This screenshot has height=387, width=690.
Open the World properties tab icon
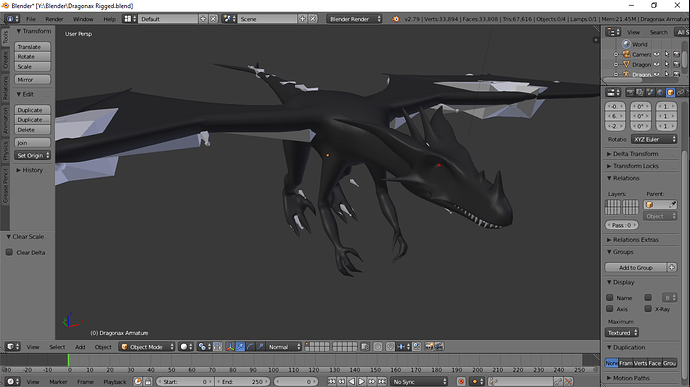click(x=661, y=92)
